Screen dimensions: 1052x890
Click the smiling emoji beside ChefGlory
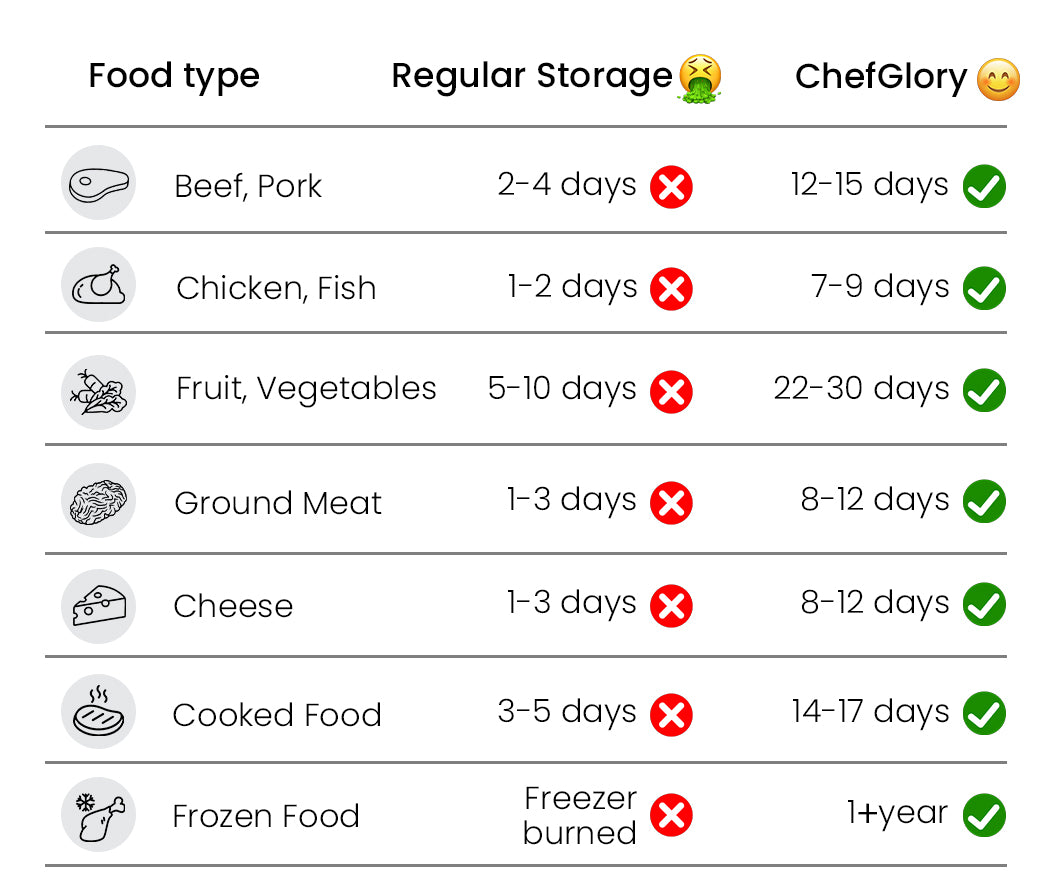(x=998, y=80)
